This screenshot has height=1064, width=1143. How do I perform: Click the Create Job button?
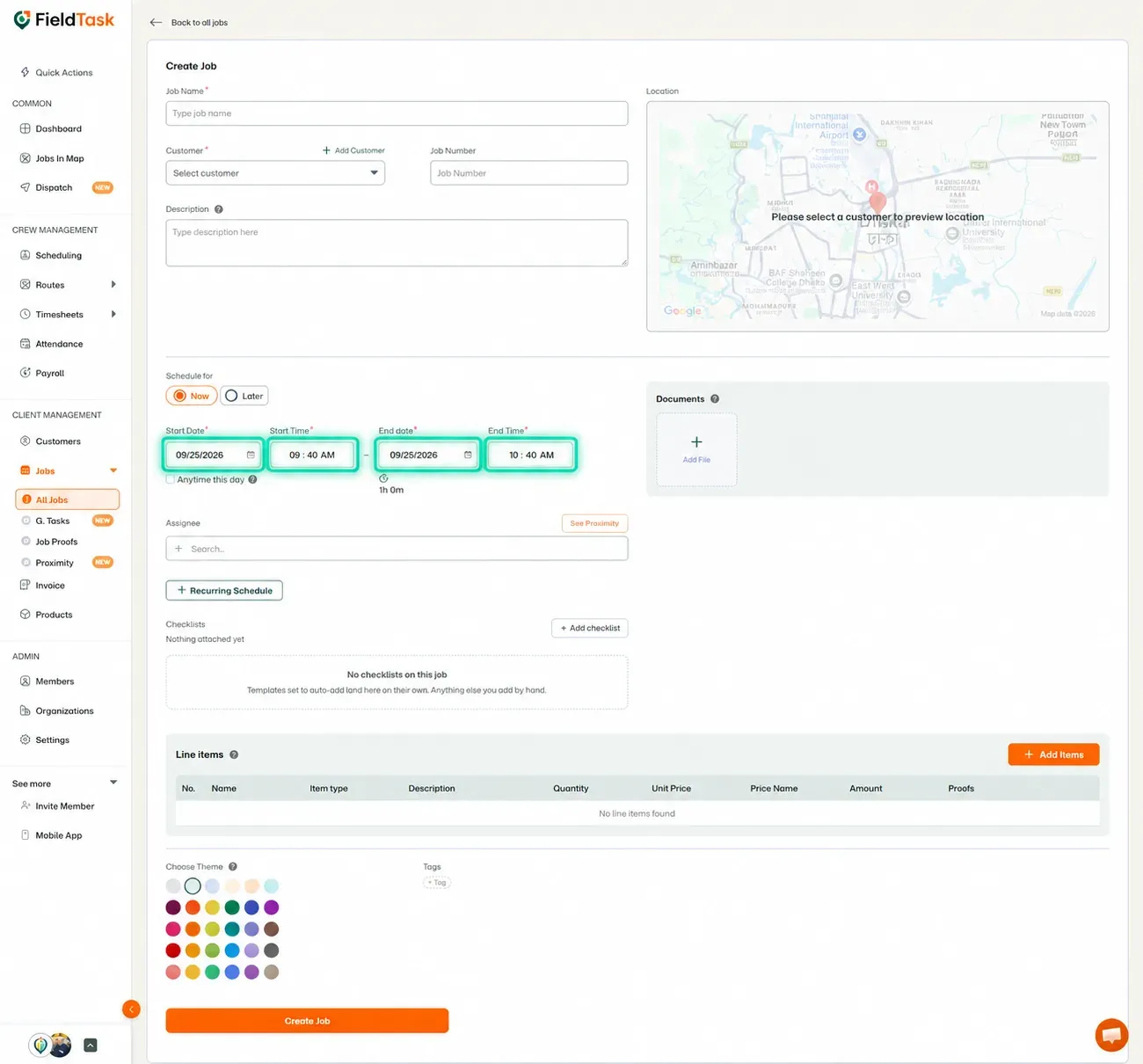pyautogui.click(x=307, y=1021)
